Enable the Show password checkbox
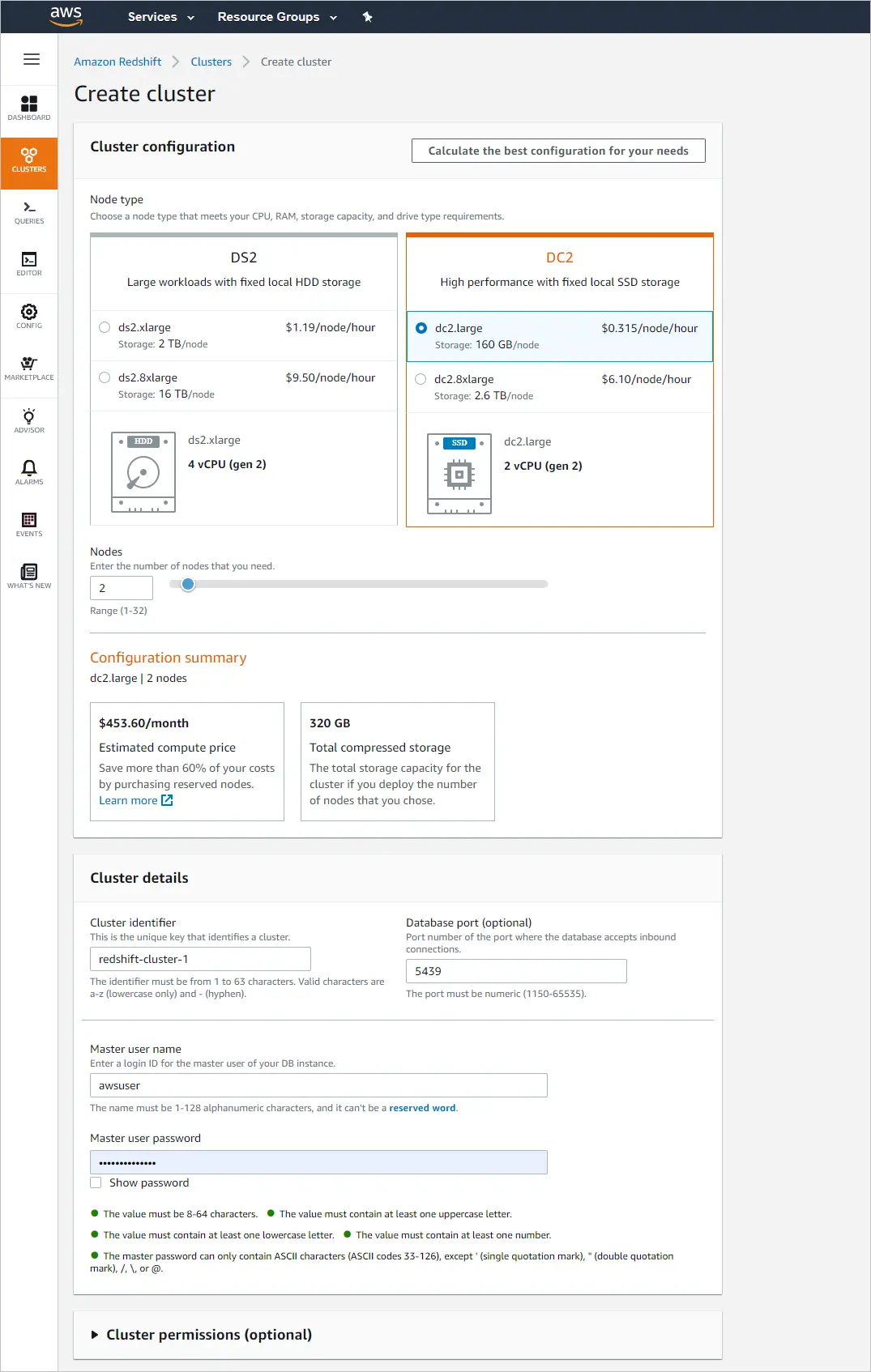871x1372 pixels. [96, 1182]
